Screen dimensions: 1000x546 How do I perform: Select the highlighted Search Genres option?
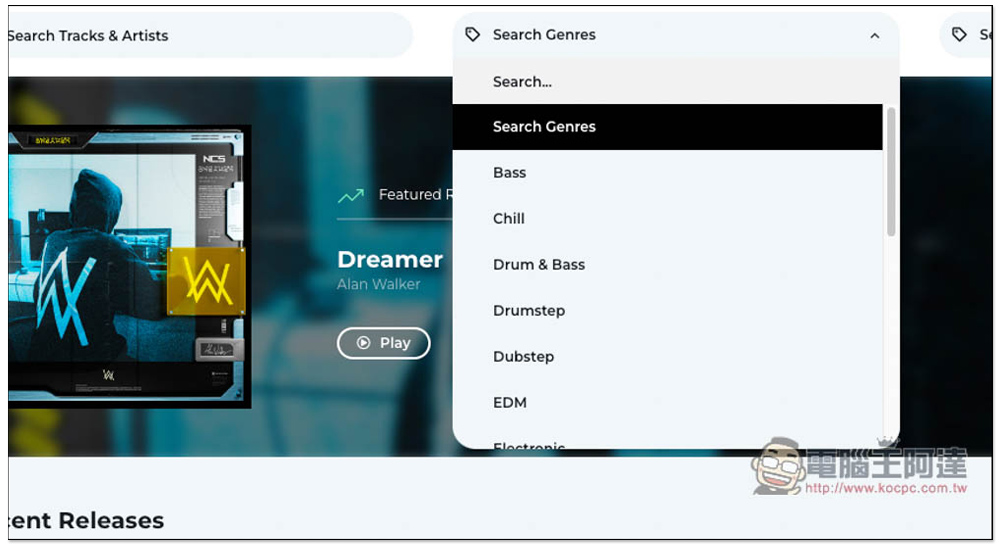[668, 127]
